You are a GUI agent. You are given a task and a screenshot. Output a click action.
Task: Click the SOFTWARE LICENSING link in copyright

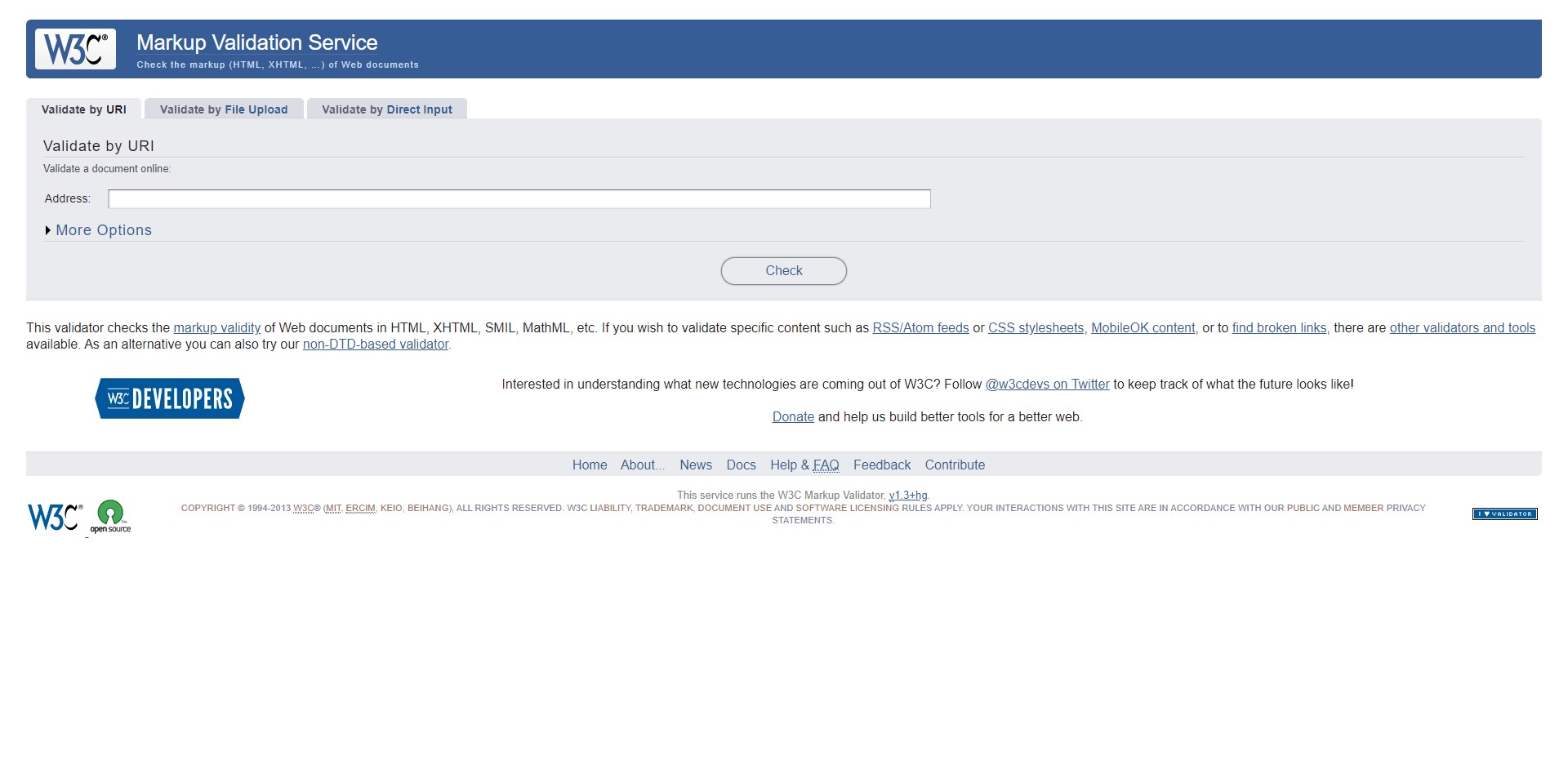[848, 509]
